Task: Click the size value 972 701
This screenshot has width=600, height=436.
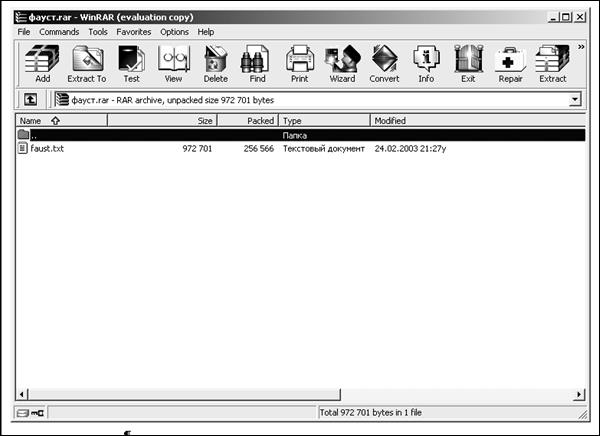Action: coord(197,149)
